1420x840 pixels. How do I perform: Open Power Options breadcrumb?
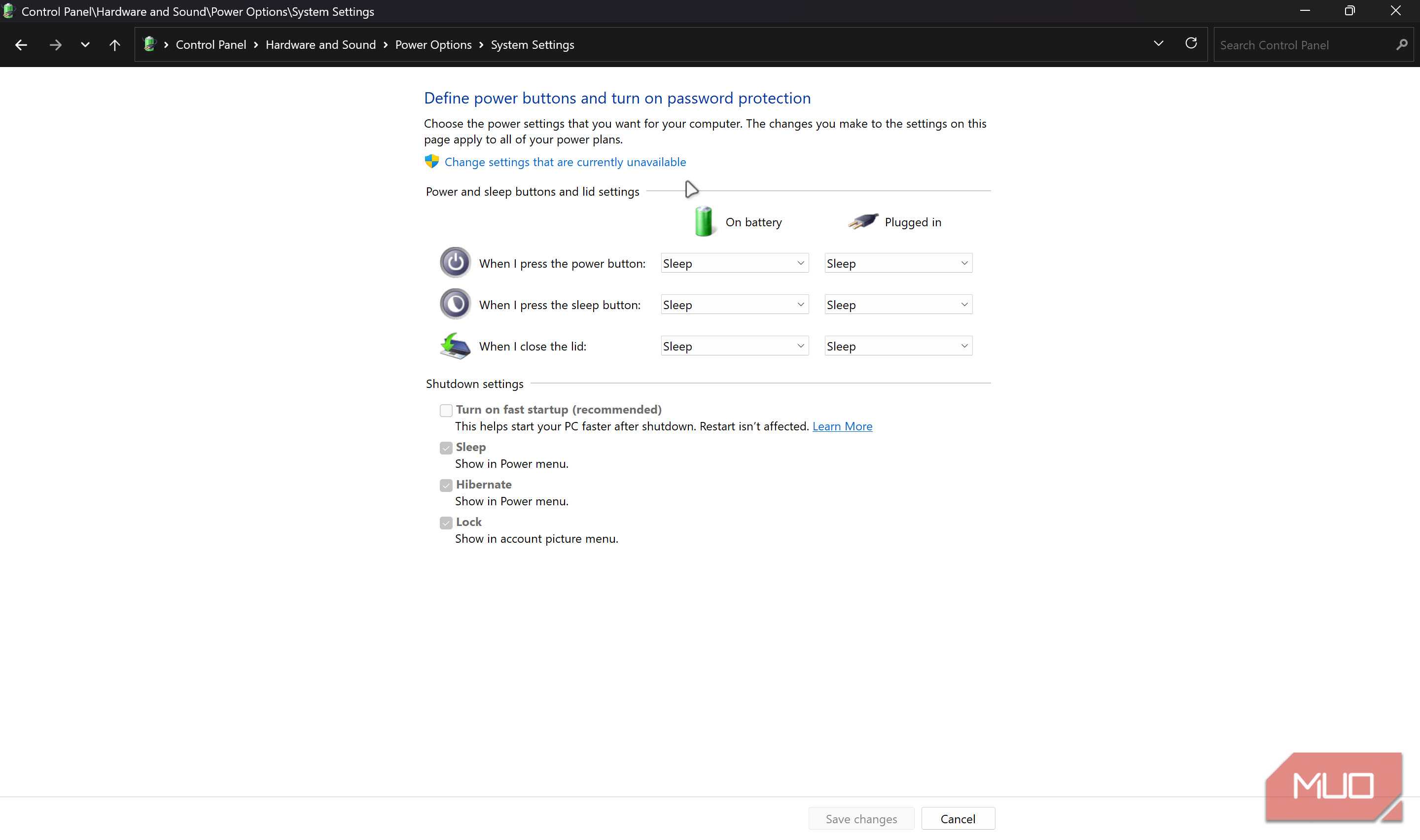tap(433, 45)
